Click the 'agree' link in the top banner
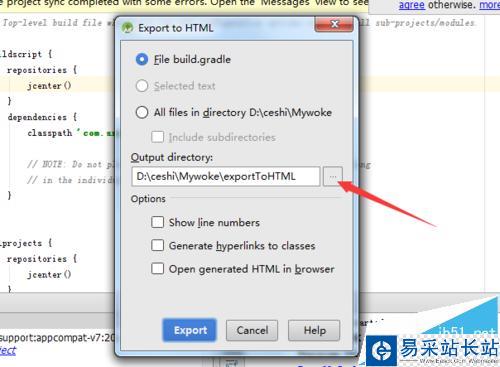Screen dimensions: 500x367 click(x=412, y=5)
